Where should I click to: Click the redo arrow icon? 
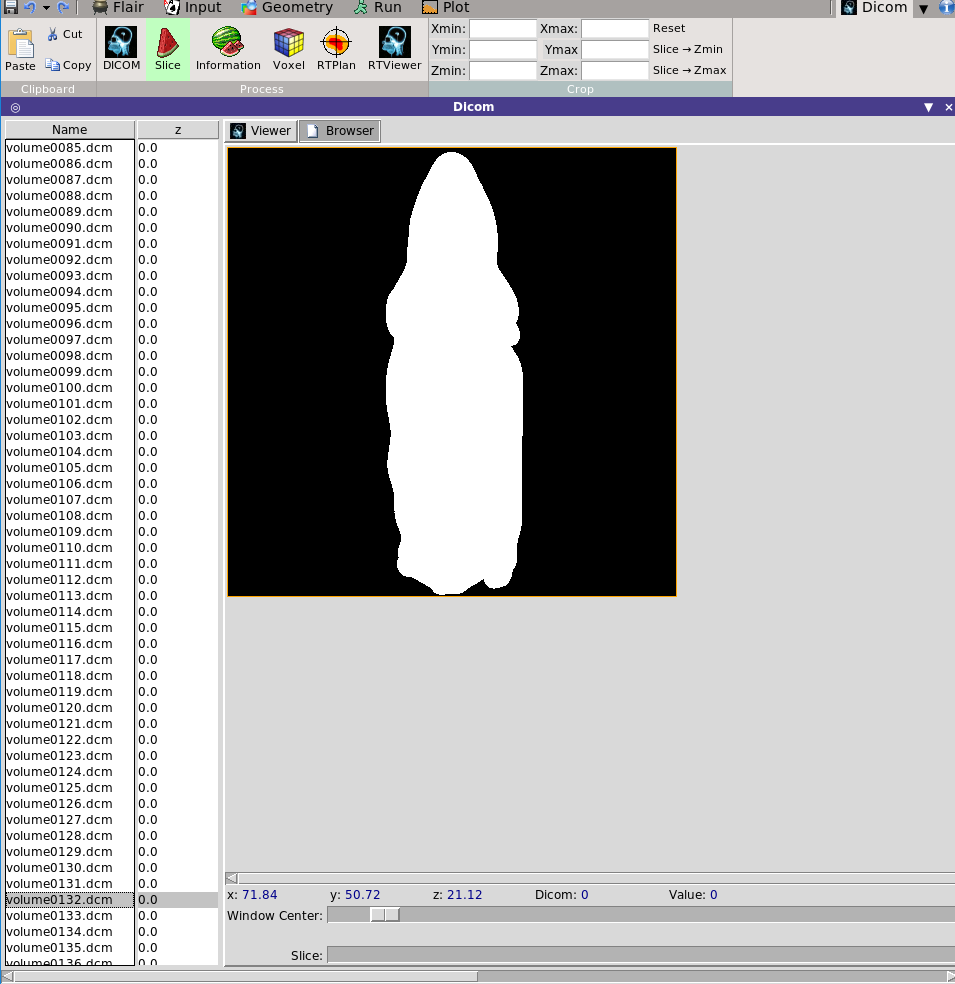click(63, 8)
